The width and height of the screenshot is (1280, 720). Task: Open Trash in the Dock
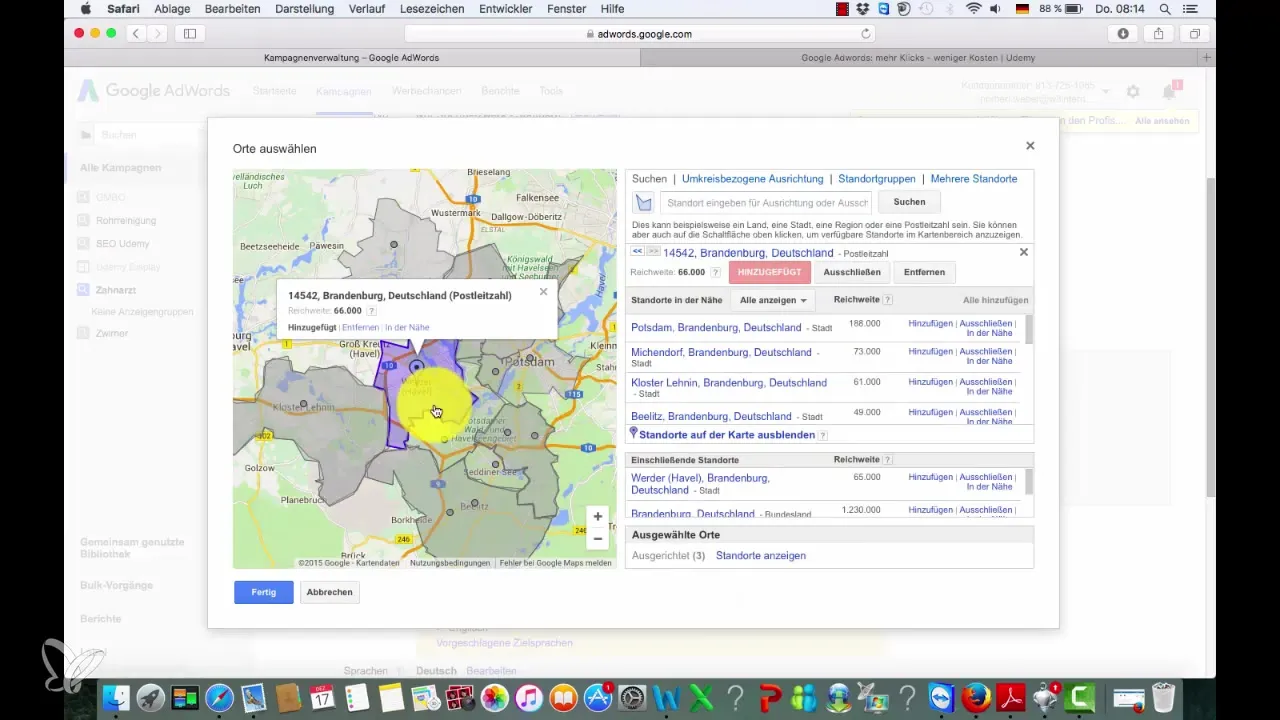tap(1163, 697)
